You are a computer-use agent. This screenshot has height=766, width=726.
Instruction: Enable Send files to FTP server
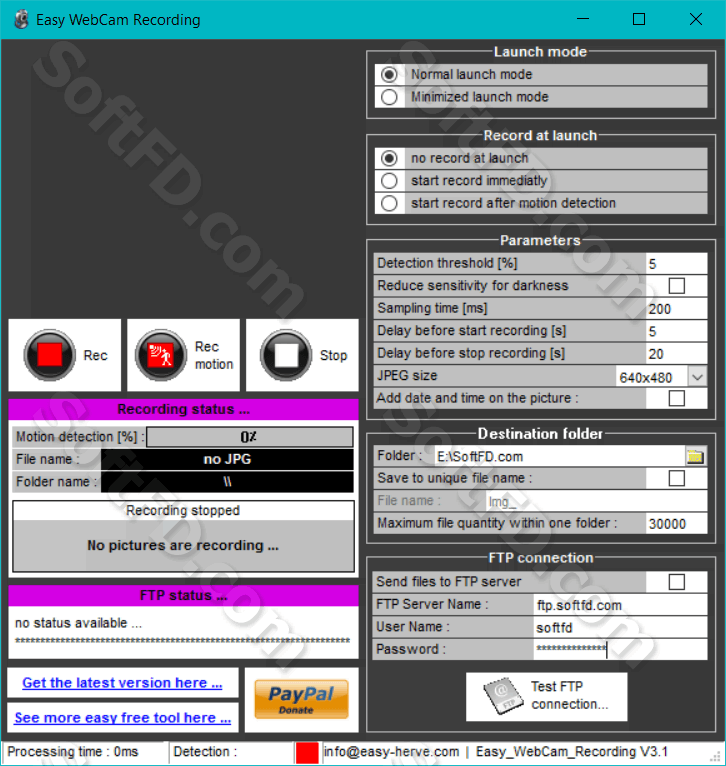click(x=677, y=582)
